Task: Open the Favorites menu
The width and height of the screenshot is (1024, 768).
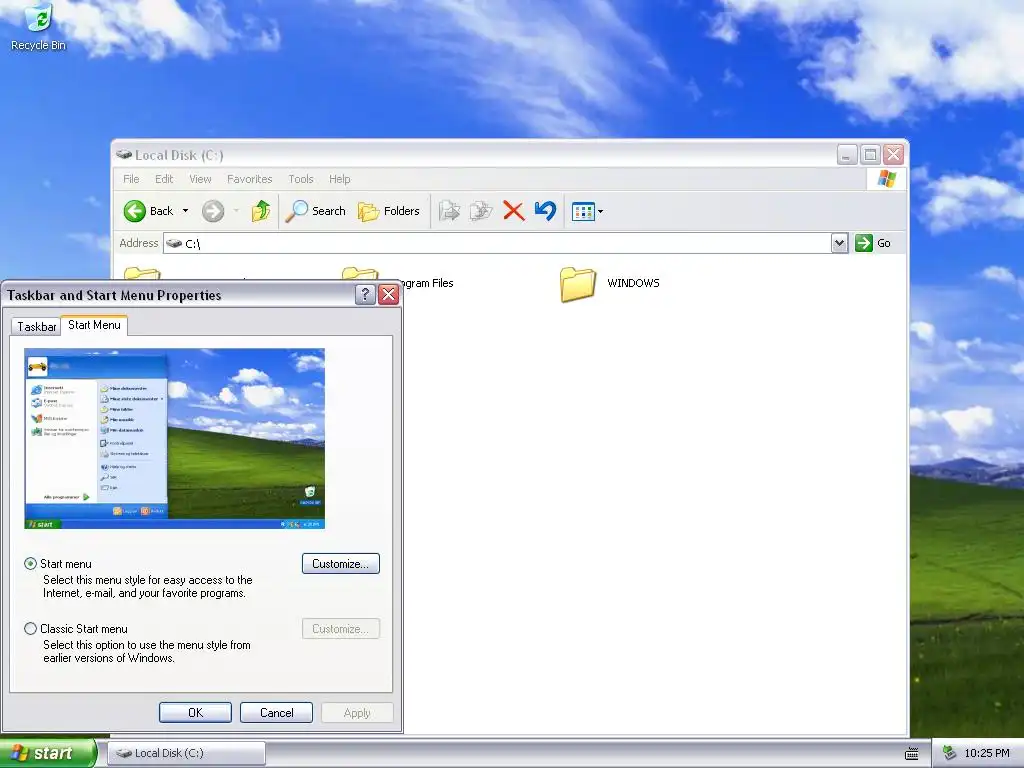Action: tap(249, 179)
